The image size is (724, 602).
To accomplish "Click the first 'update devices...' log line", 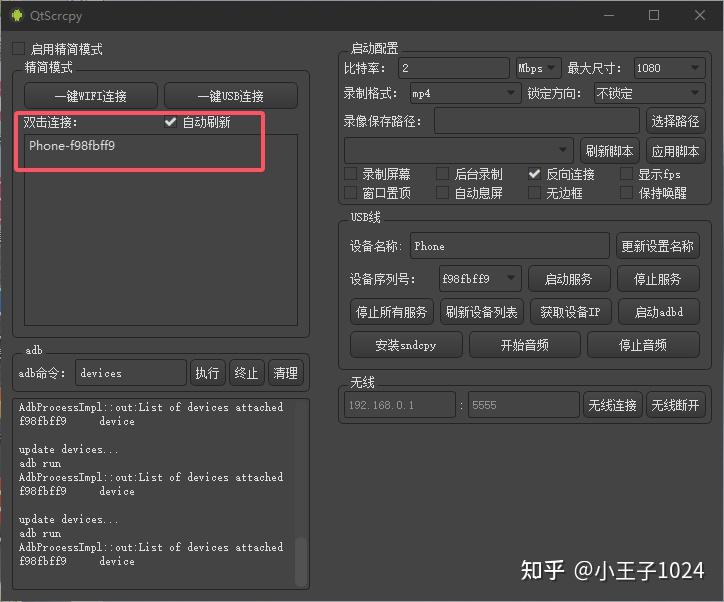I will click(x=68, y=449).
